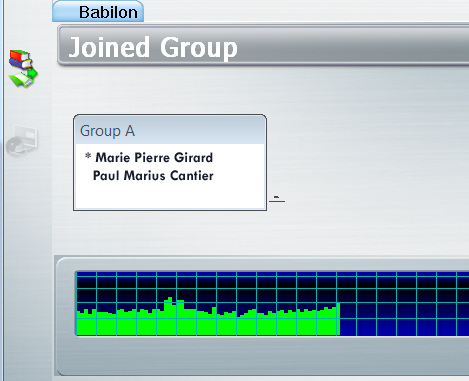The width and height of the screenshot is (469, 381).
Task: Select the Group A header
Action: 170,130
